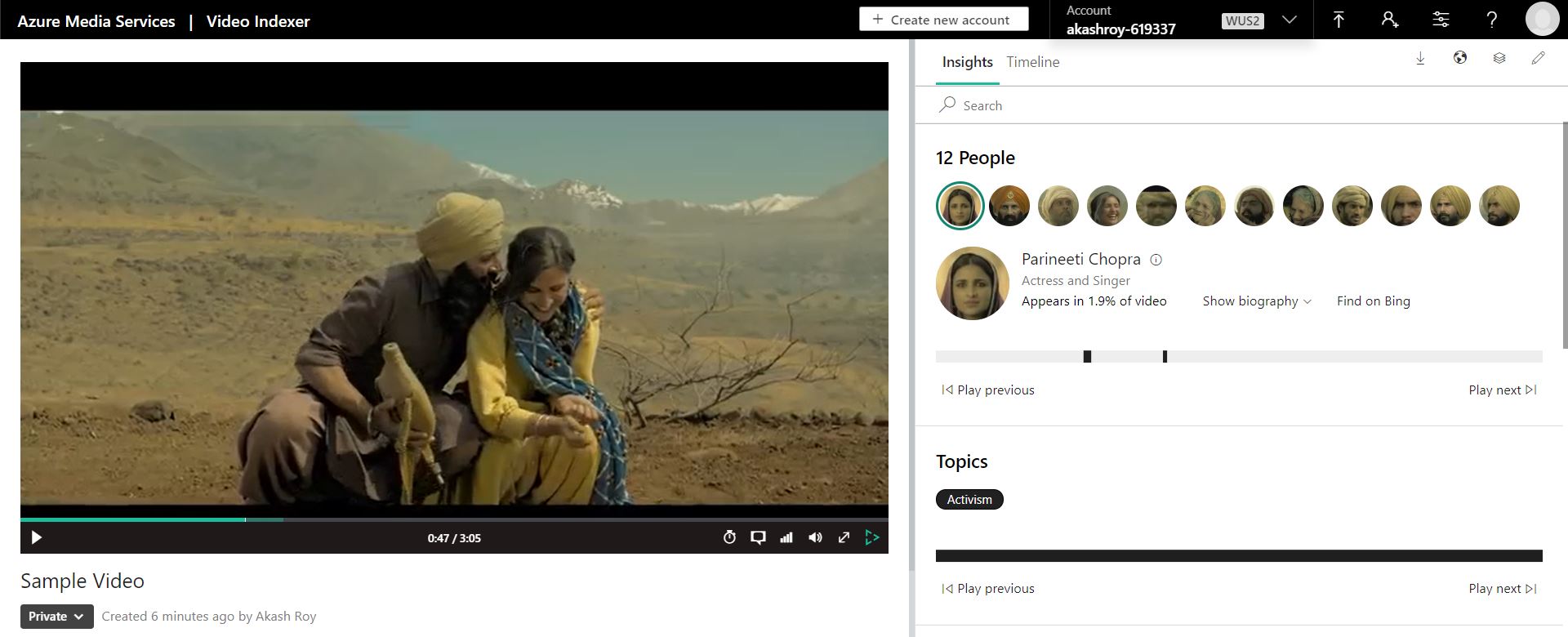Click the info icon beside Parineeti Chopra

point(1156,260)
